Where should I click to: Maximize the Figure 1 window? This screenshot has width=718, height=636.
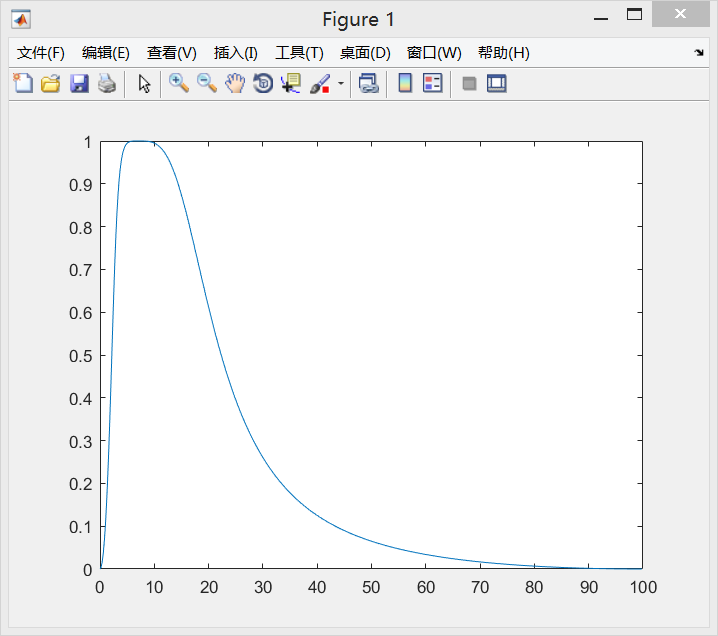[634, 15]
